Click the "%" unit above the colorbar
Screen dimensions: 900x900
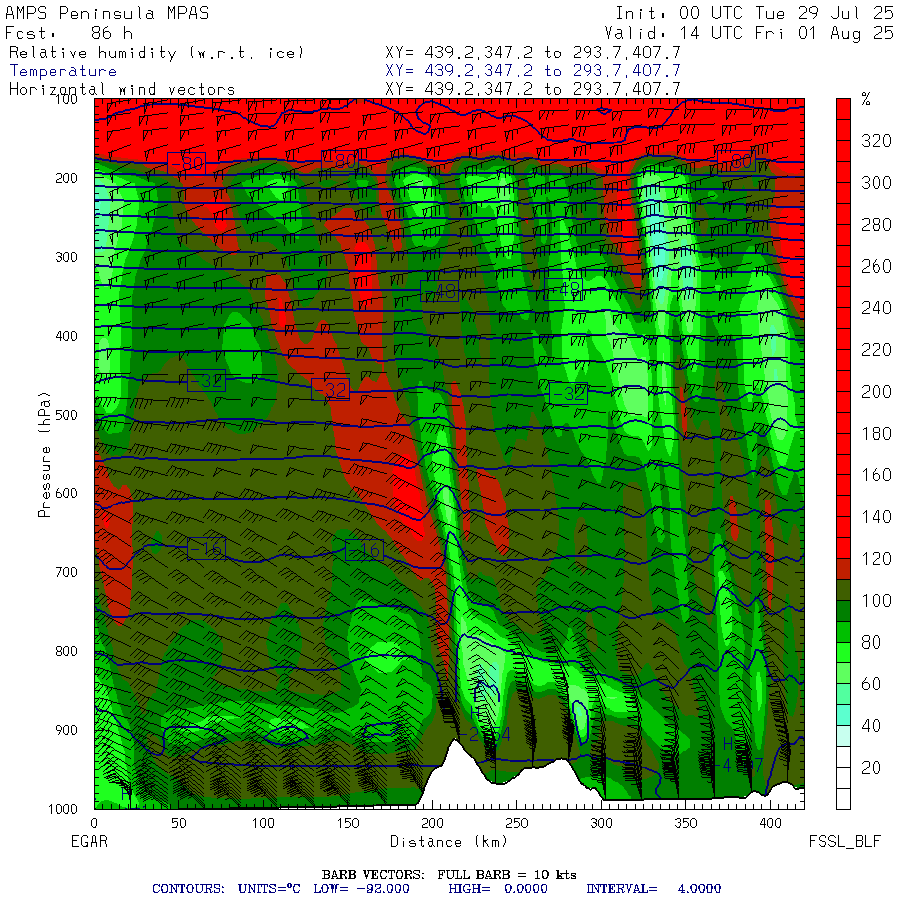click(x=866, y=99)
